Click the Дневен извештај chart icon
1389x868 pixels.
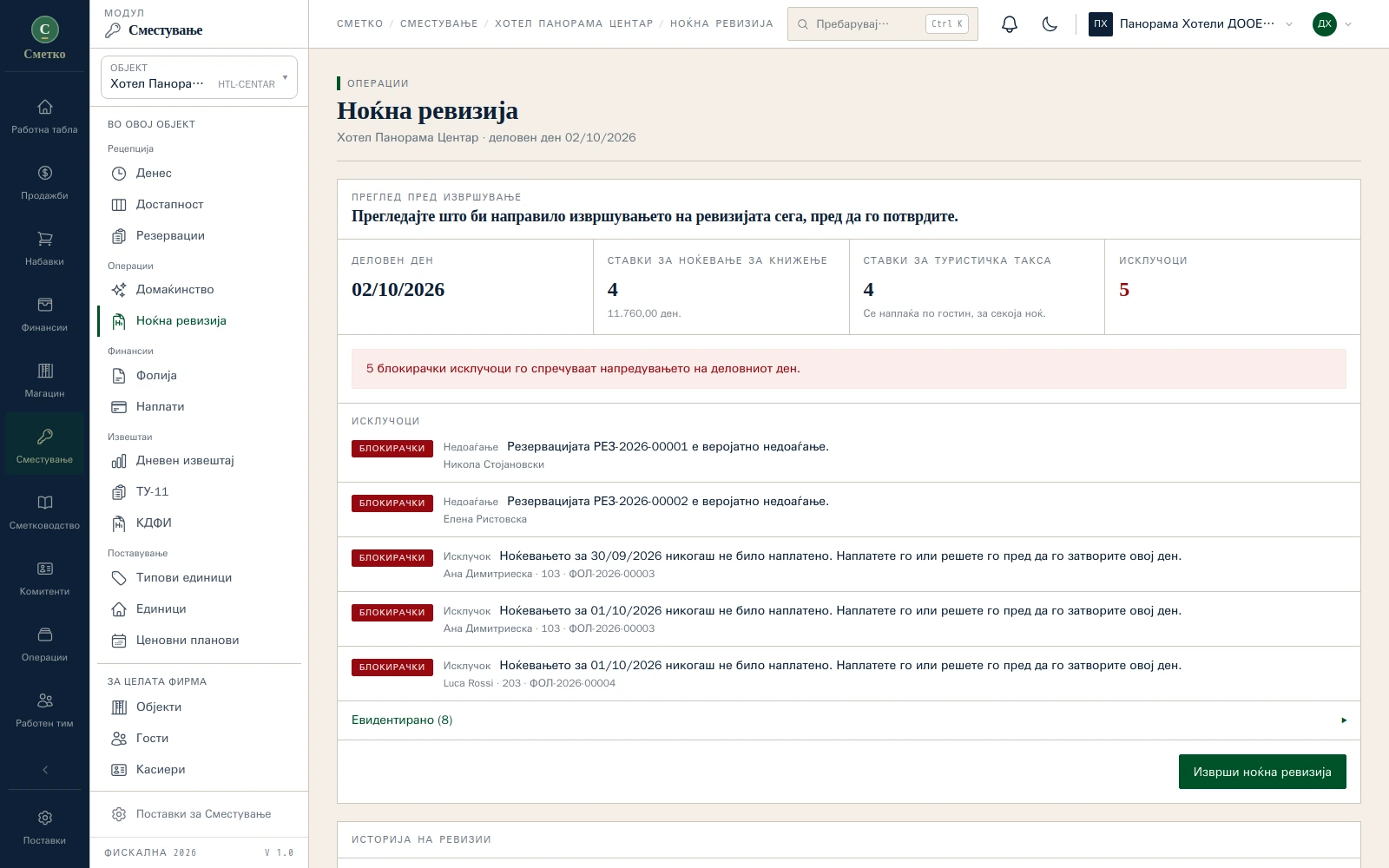point(119,461)
